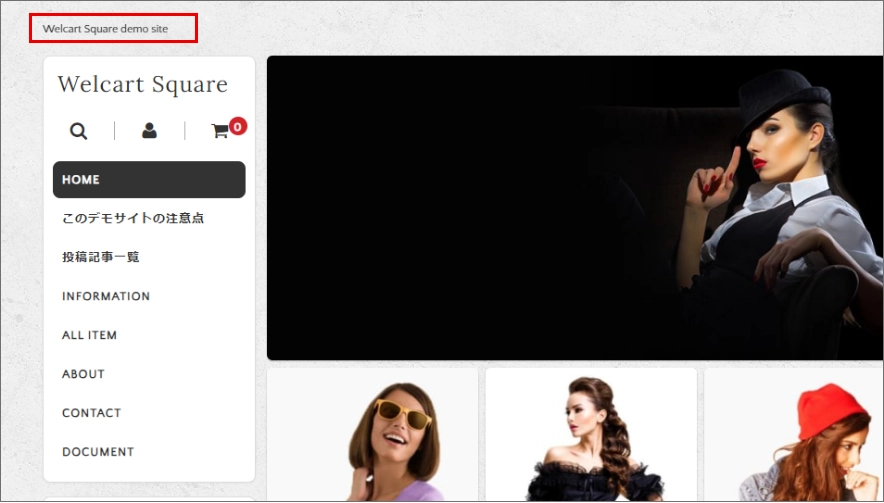
Task: Go to INFORMATION menu item
Action: point(106,296)
